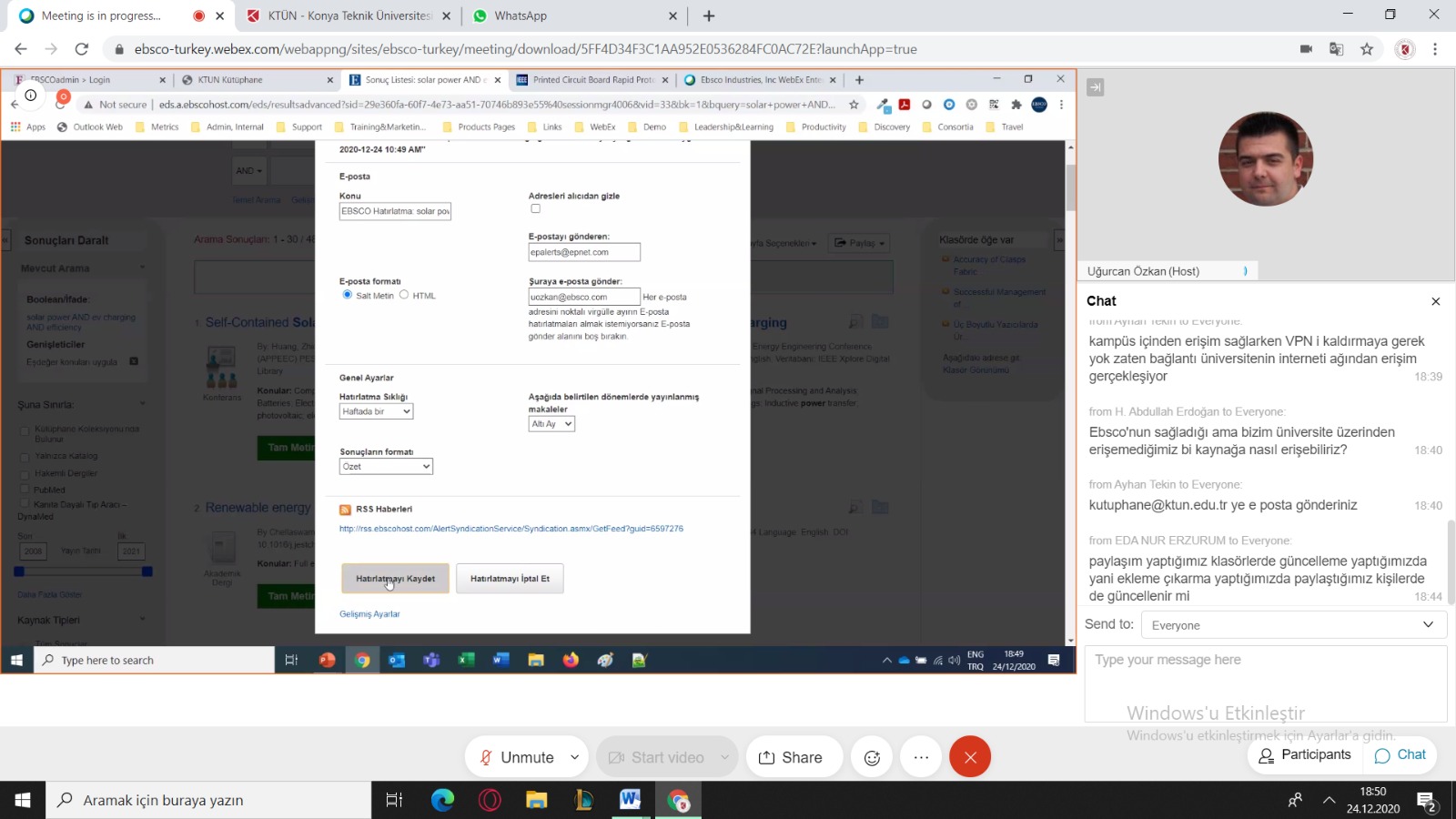Close the Chat panel
Image resolution: width=1456 pixels, height=819 pixels.
(1435, 301)
